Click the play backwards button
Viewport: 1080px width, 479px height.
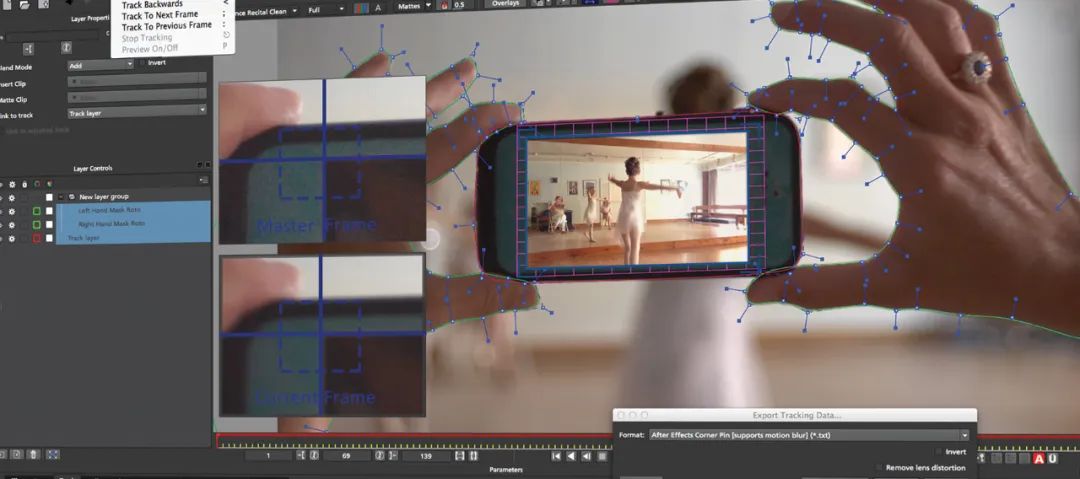click(x=571, y=456)
